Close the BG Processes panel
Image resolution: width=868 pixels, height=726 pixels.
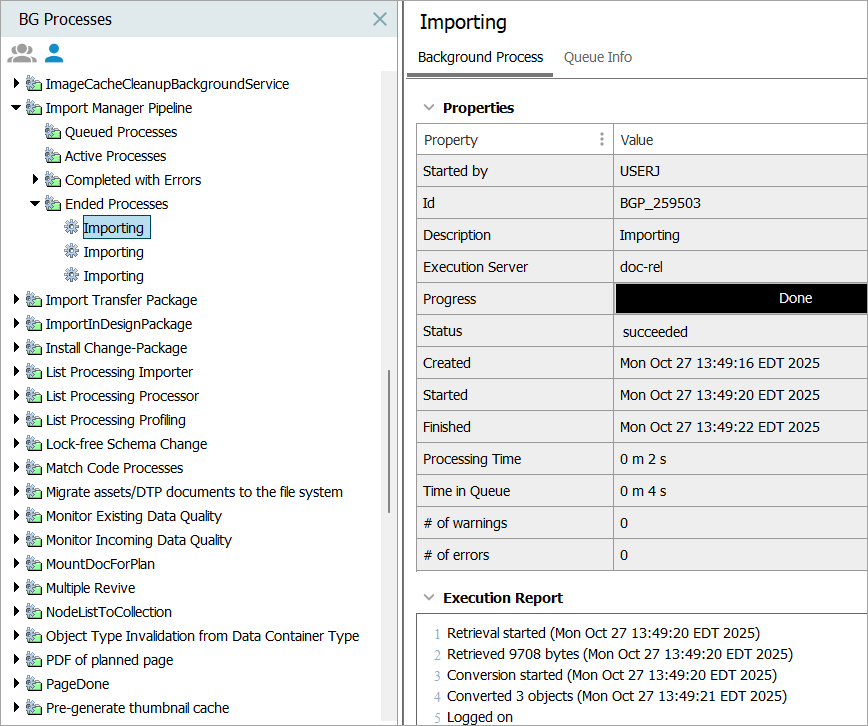[x=380, y=19]
